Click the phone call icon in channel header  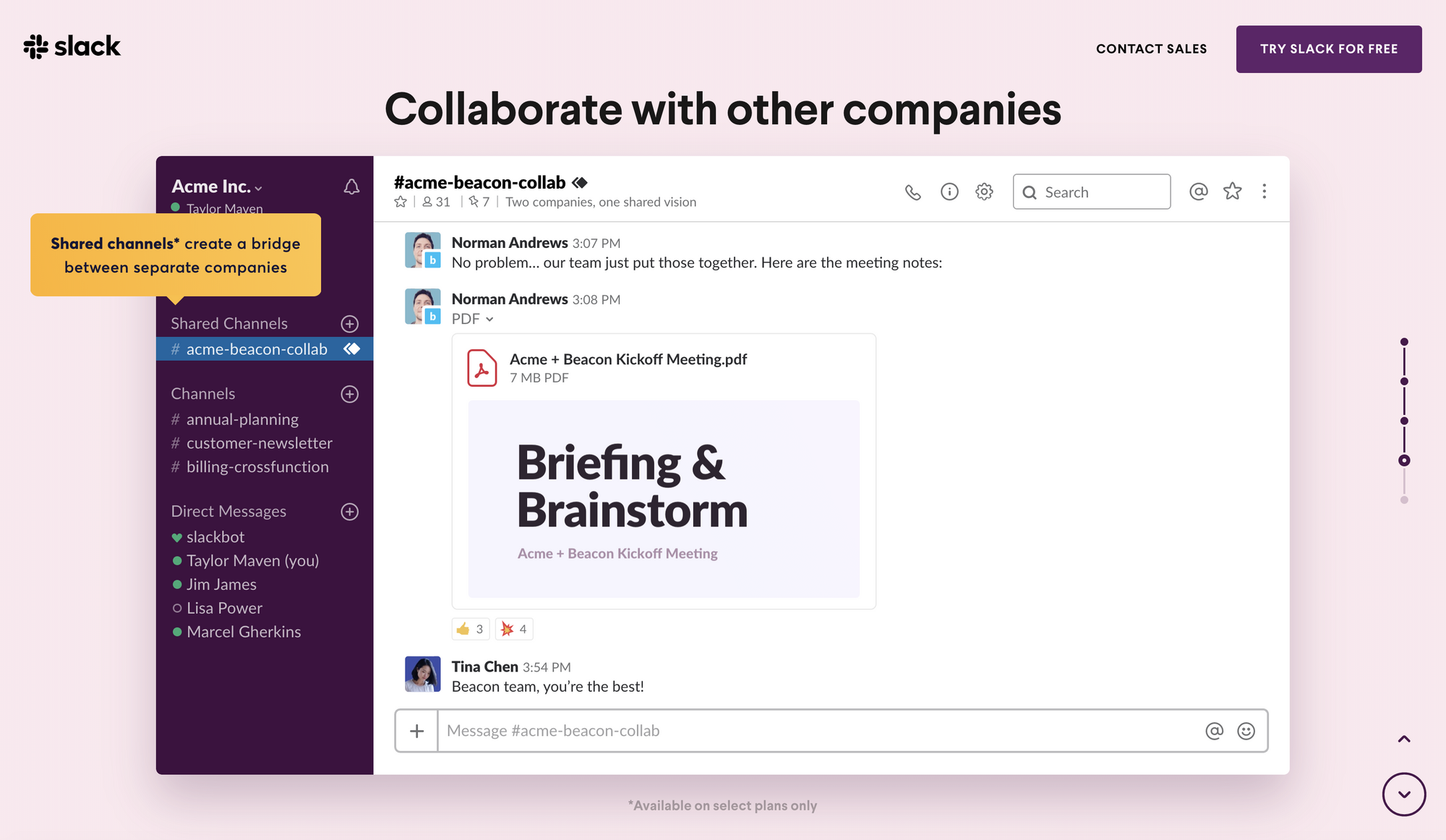[912, 192]
